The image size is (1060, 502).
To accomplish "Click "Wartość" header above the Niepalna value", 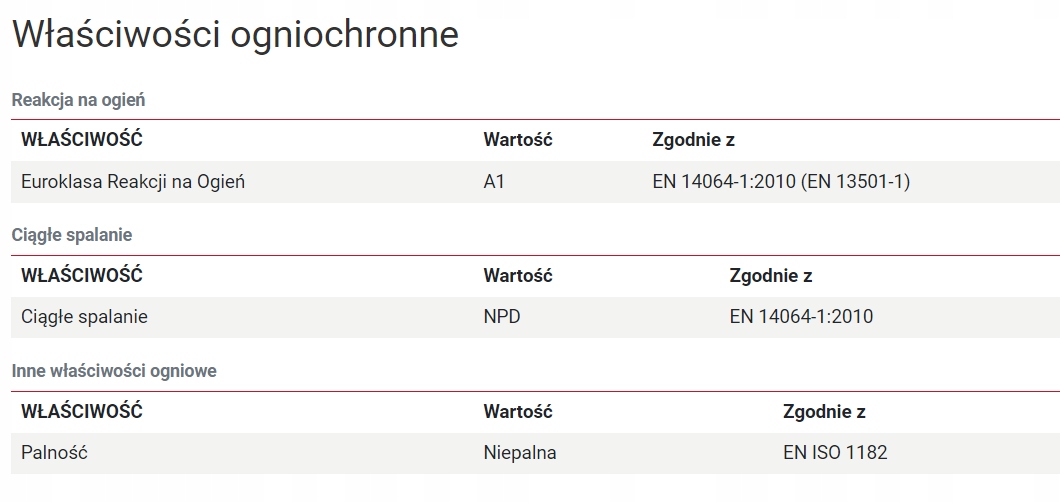I will pyautogui.click(x=518, y=411).
